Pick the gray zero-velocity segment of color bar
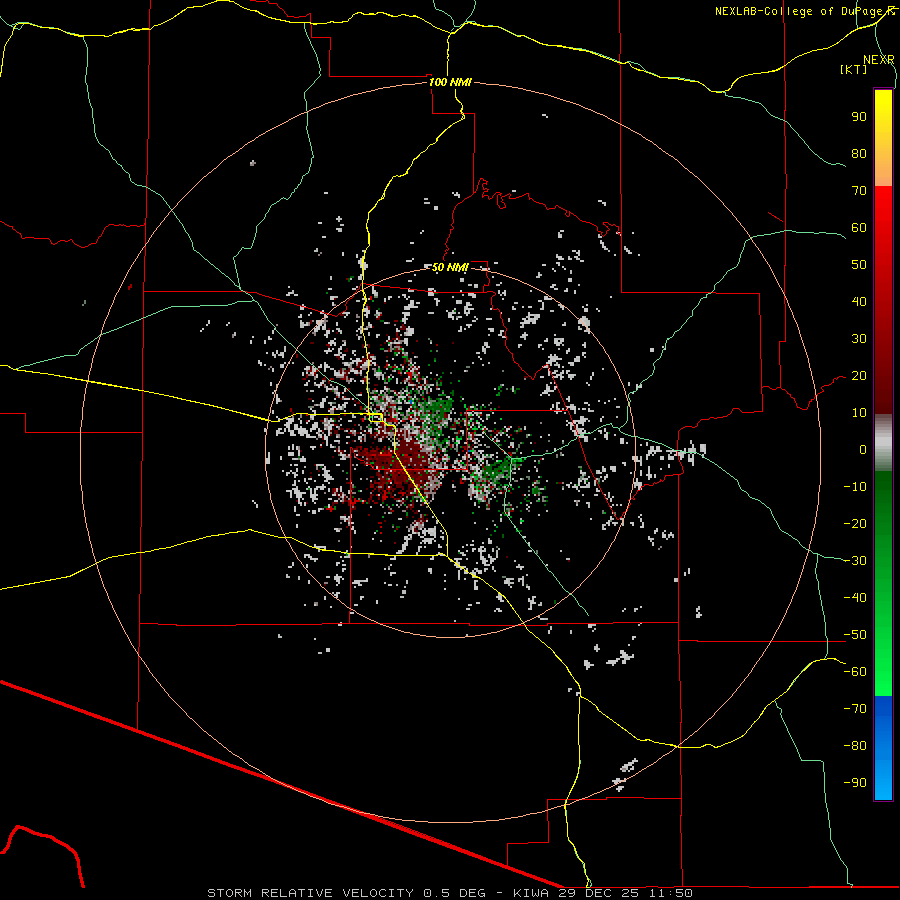 coord(883,445)
